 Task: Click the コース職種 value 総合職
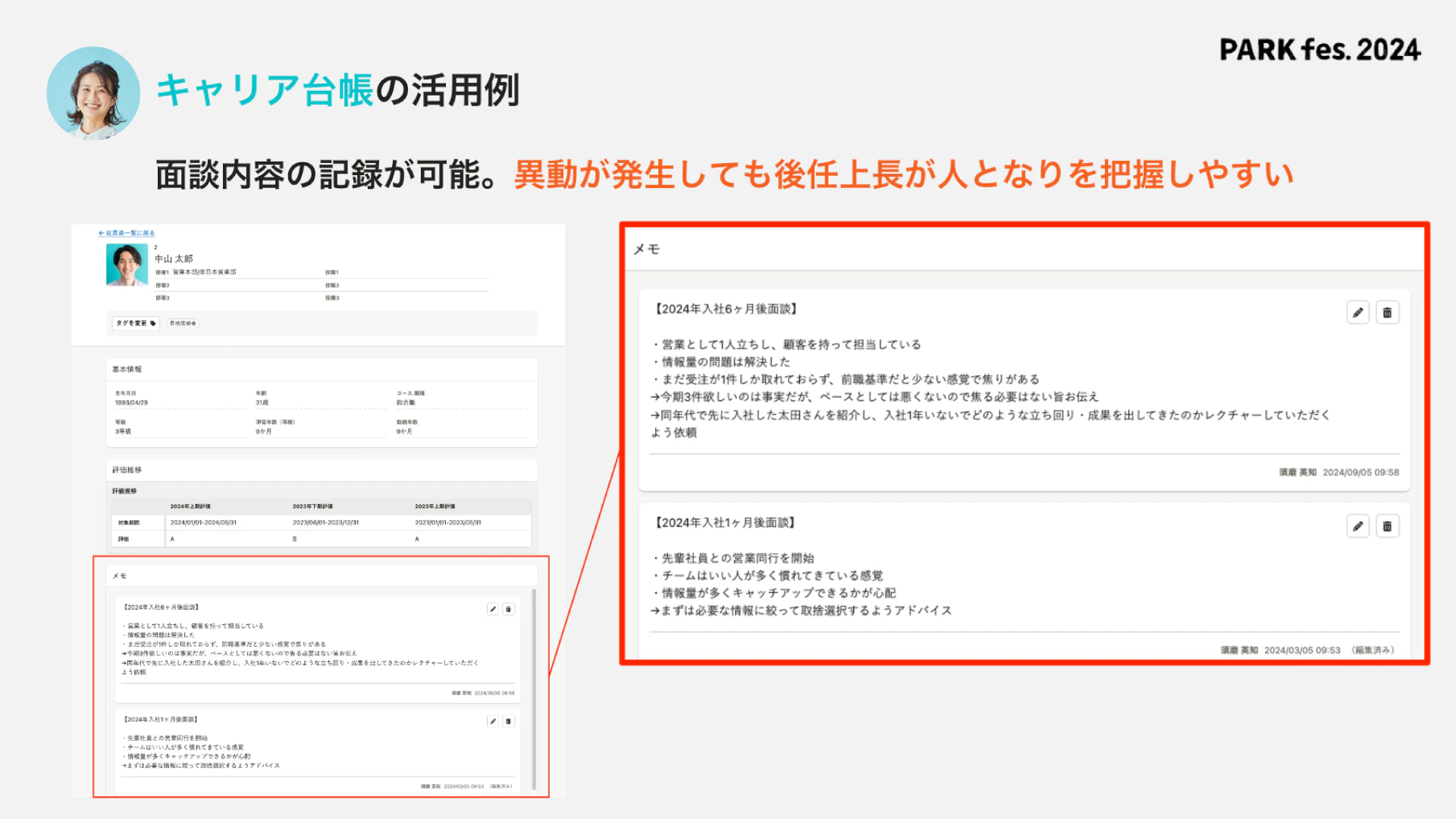click(x=406, y=403)
